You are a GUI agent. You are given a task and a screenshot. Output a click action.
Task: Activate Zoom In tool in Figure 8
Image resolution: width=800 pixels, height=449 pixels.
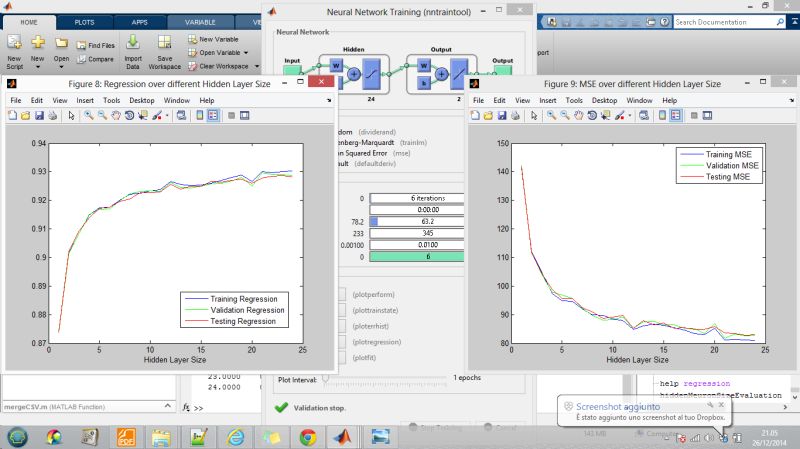(x=89, y=116)
